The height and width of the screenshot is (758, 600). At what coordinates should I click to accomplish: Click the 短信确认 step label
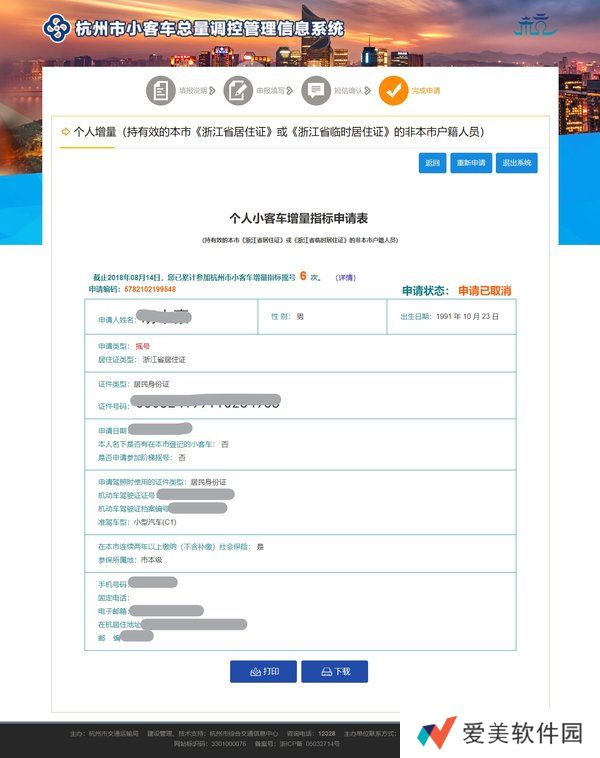tap(348, 90)
